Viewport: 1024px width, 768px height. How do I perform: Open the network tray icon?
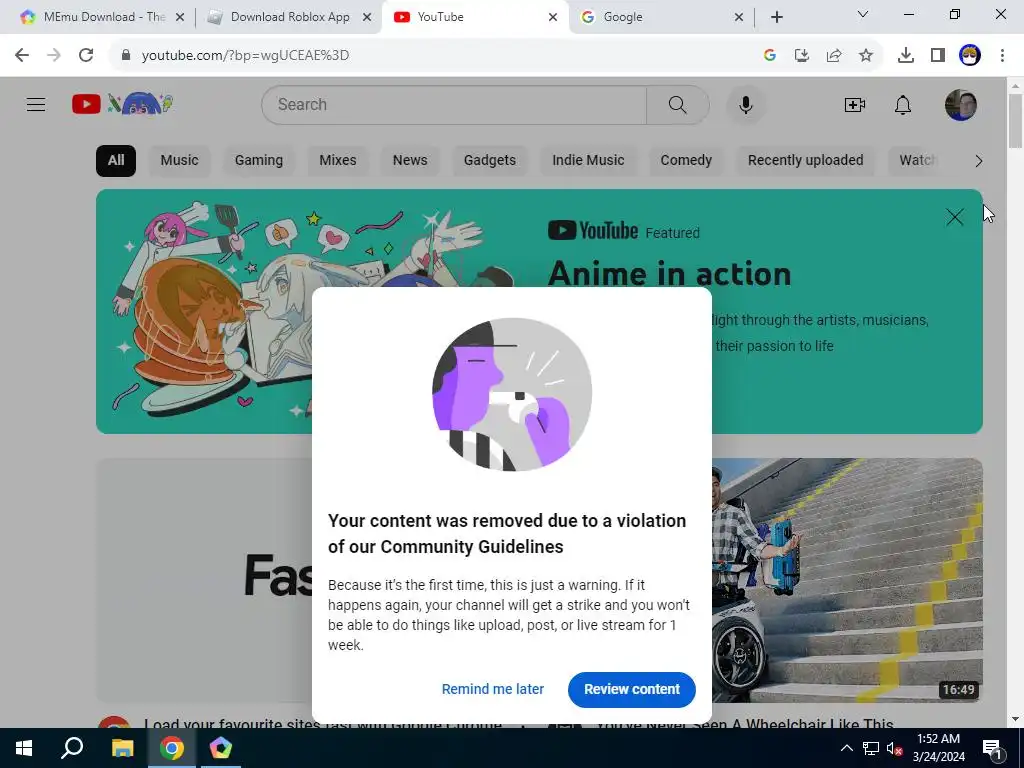tap(870, 749)
